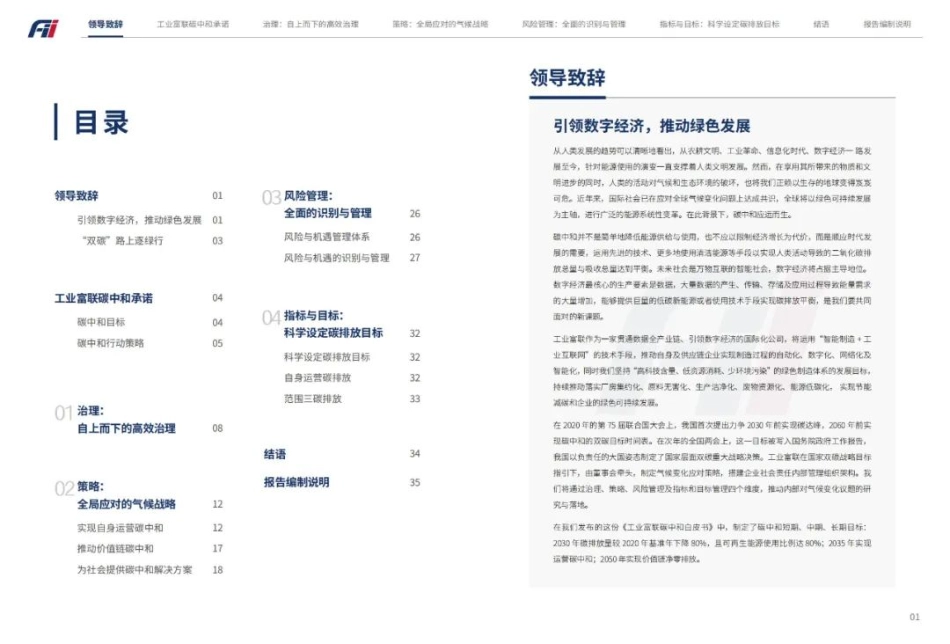Click the 目录 page title
This screenshot has width=950, height=644.
point(101,122)
